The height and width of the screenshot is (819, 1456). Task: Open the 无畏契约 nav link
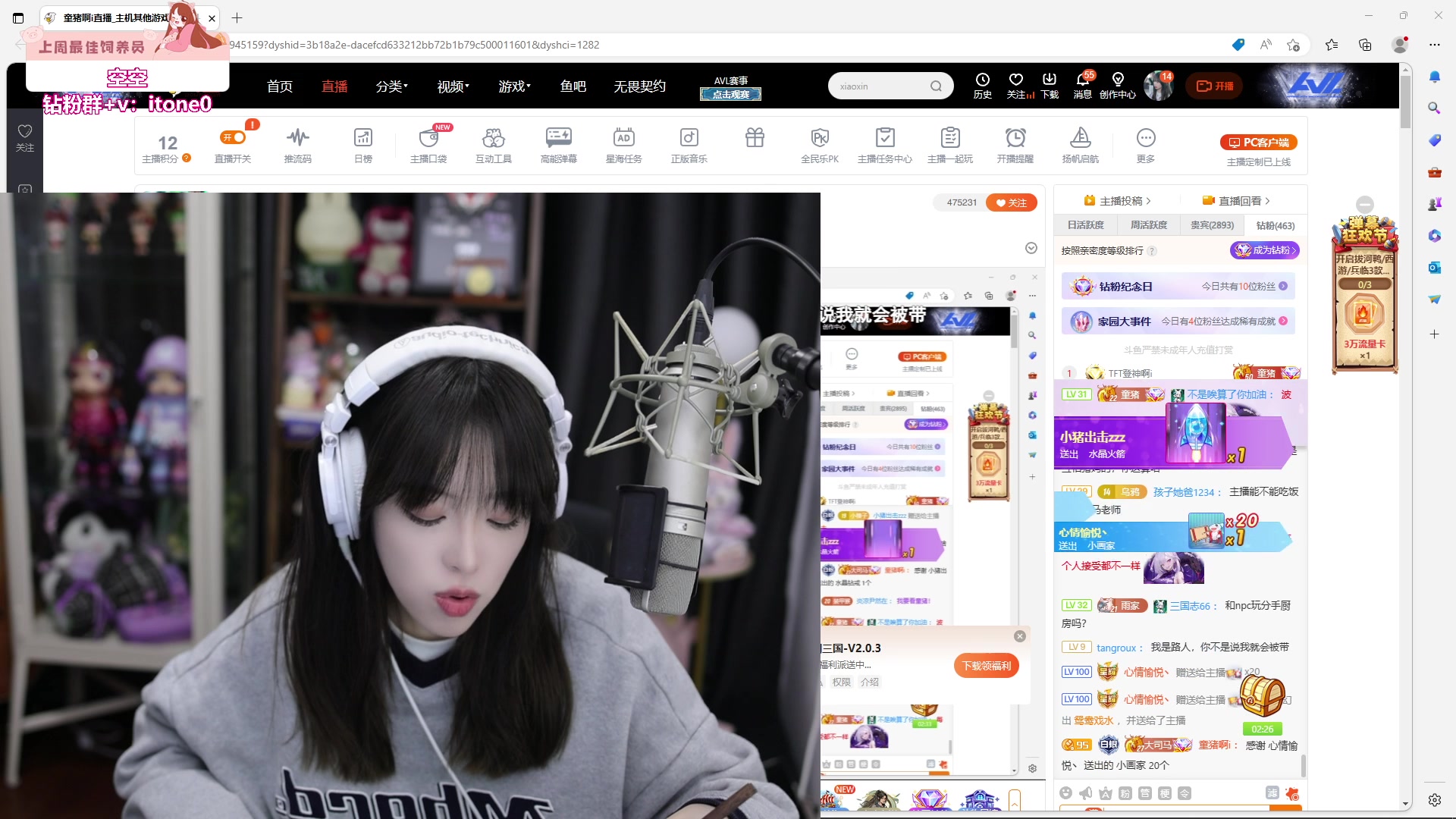point(640,86)
